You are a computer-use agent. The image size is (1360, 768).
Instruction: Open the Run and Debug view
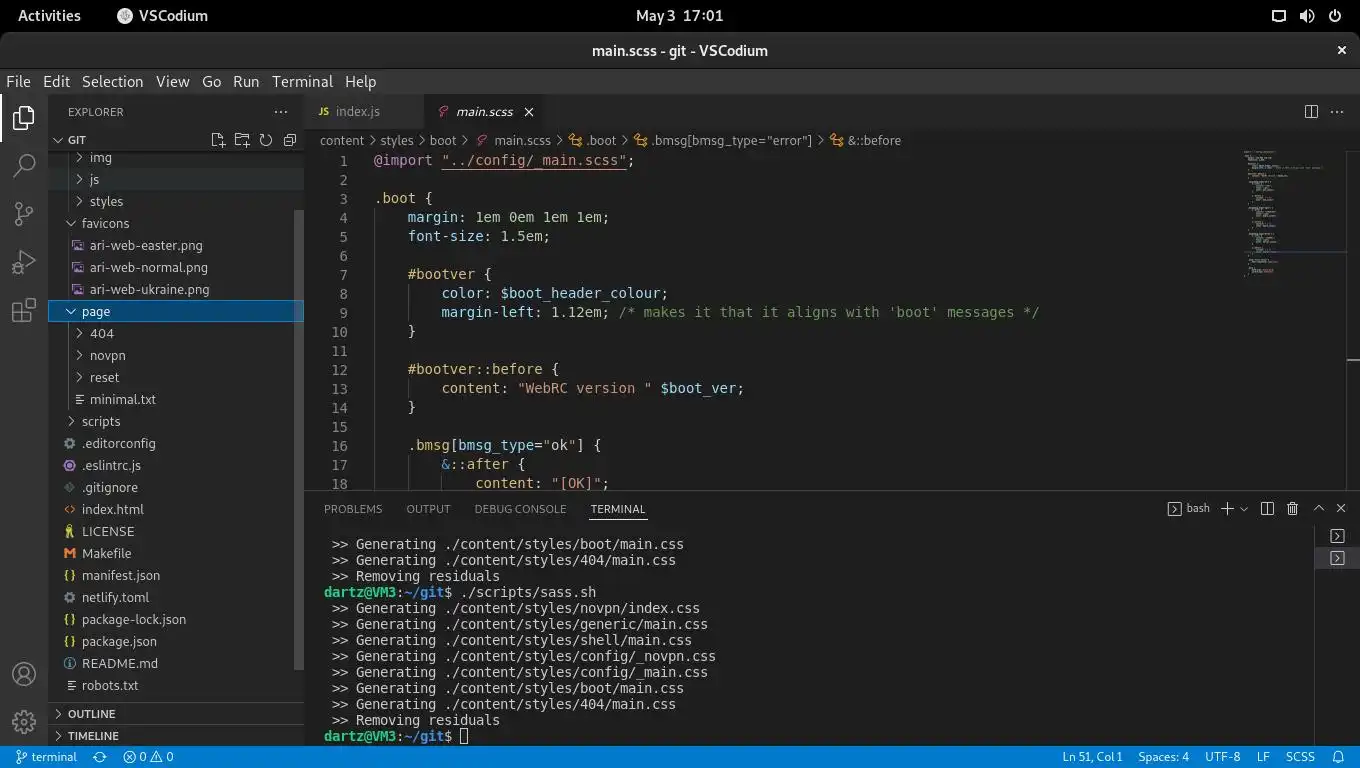(x=24, y=262)
